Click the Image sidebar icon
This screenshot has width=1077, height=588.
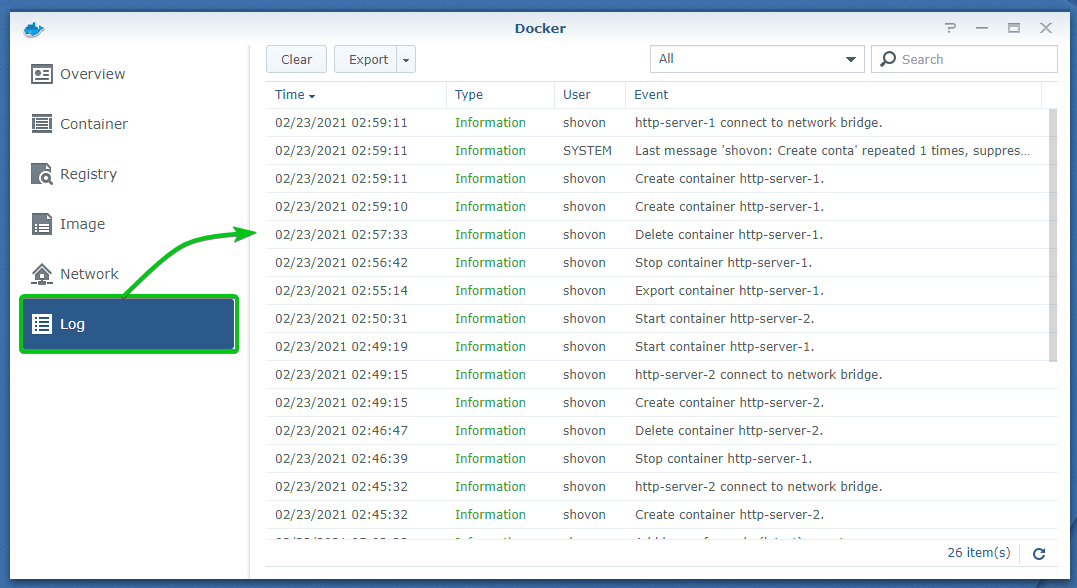(41, 224)
